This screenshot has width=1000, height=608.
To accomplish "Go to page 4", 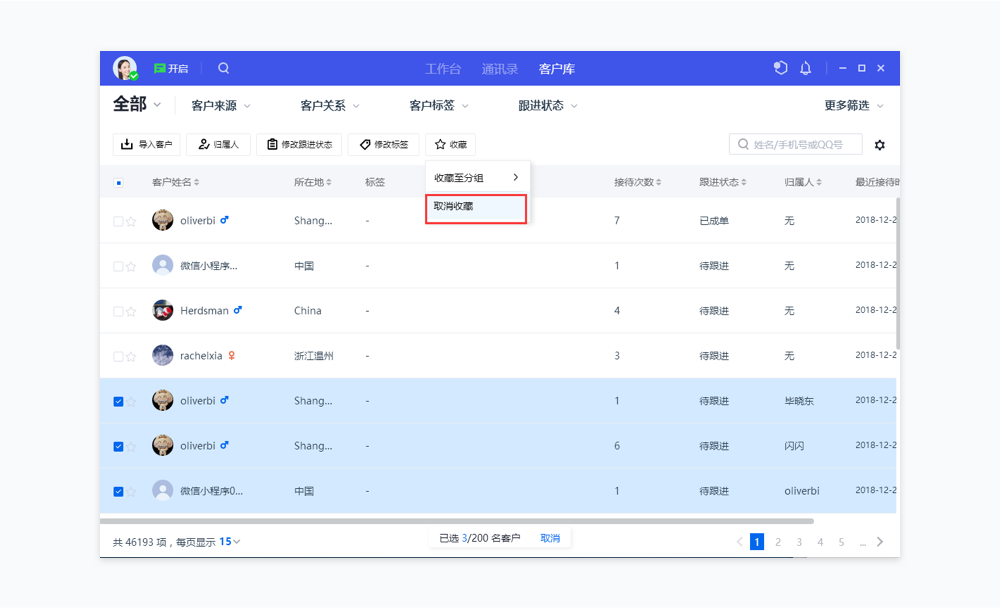I will (820, 542).
